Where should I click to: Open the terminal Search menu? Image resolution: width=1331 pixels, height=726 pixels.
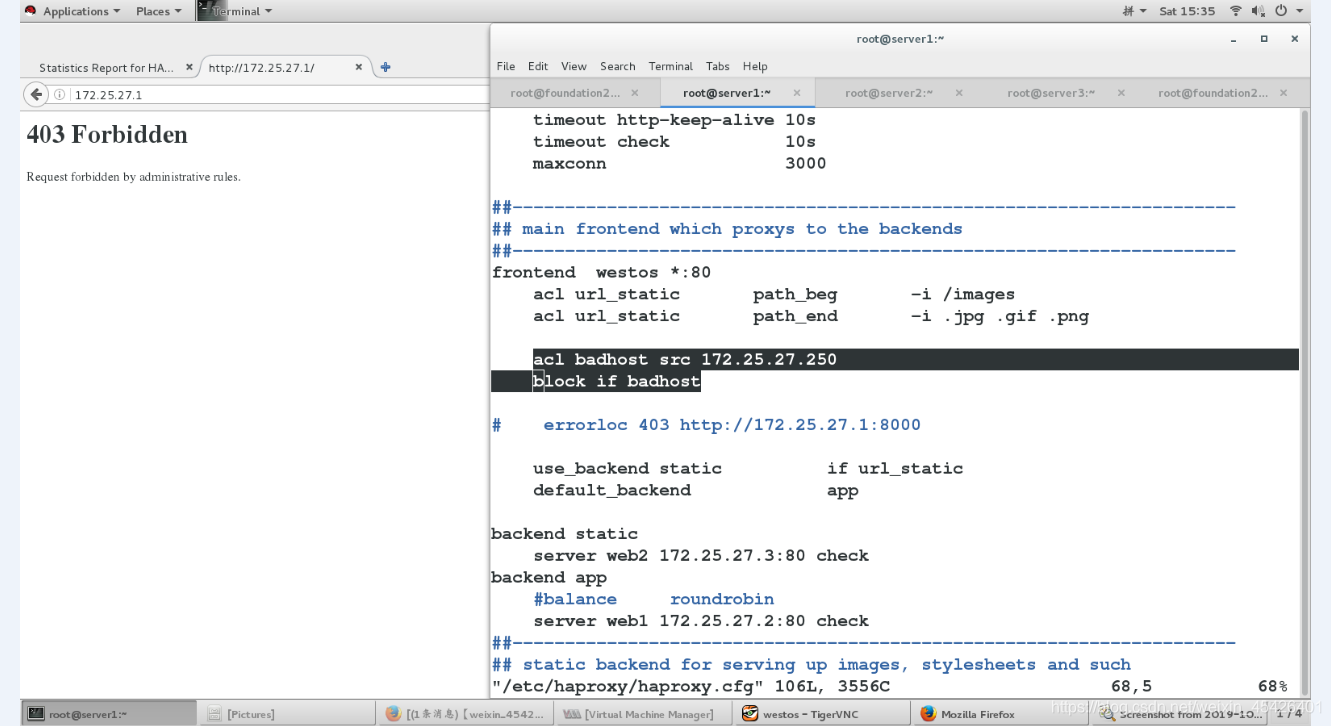point(618,66)
